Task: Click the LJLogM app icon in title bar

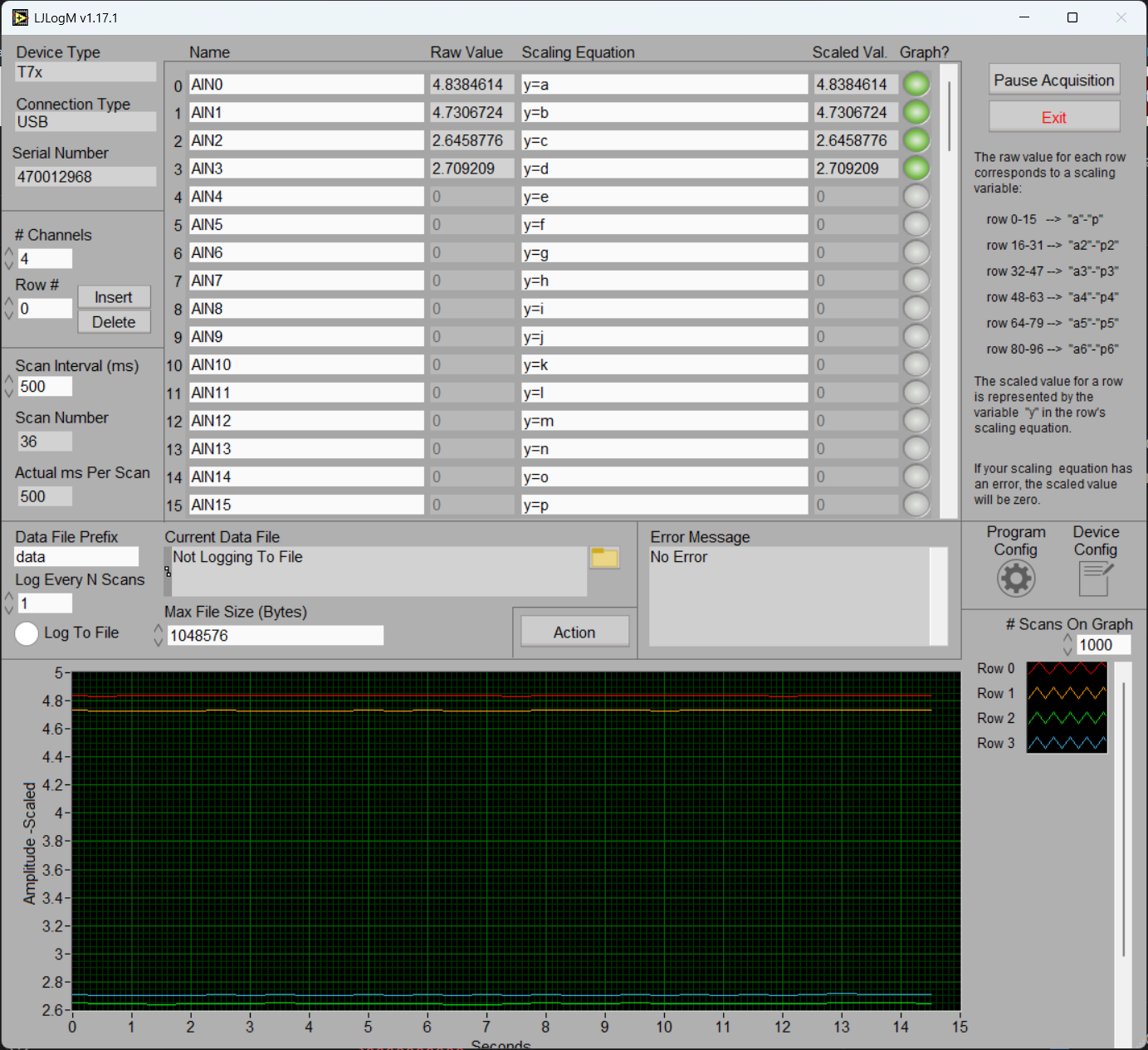Action: (x=20, y=17)
